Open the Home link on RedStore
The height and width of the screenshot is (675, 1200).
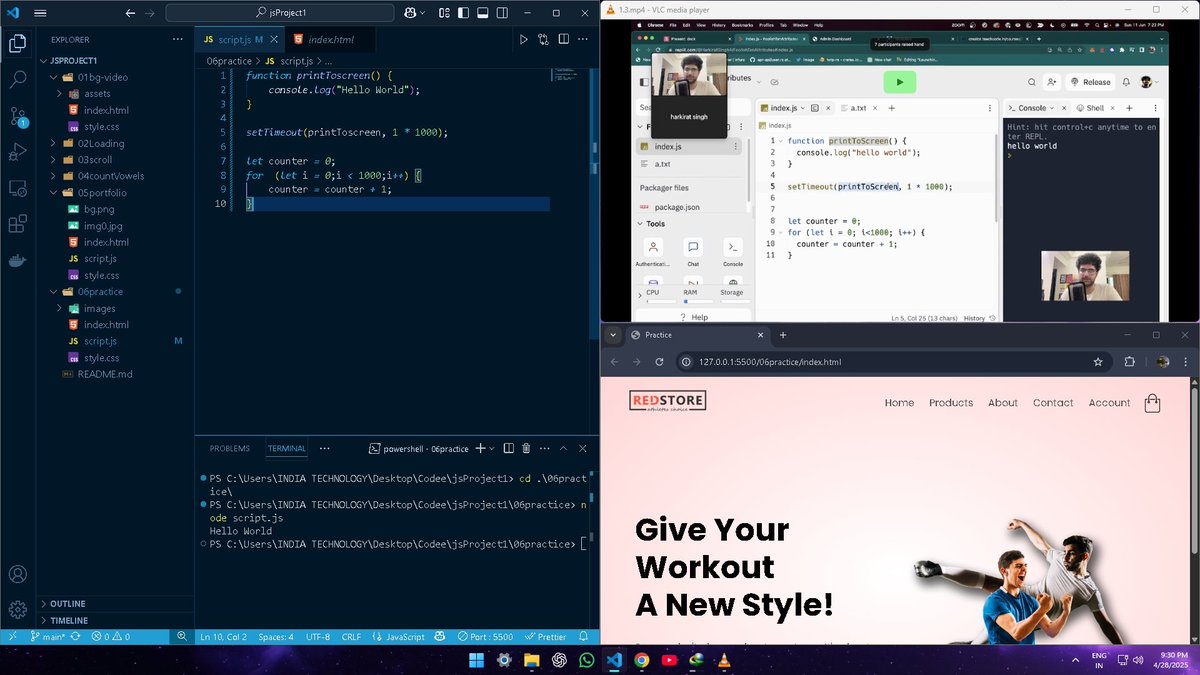tap(899, 403)
